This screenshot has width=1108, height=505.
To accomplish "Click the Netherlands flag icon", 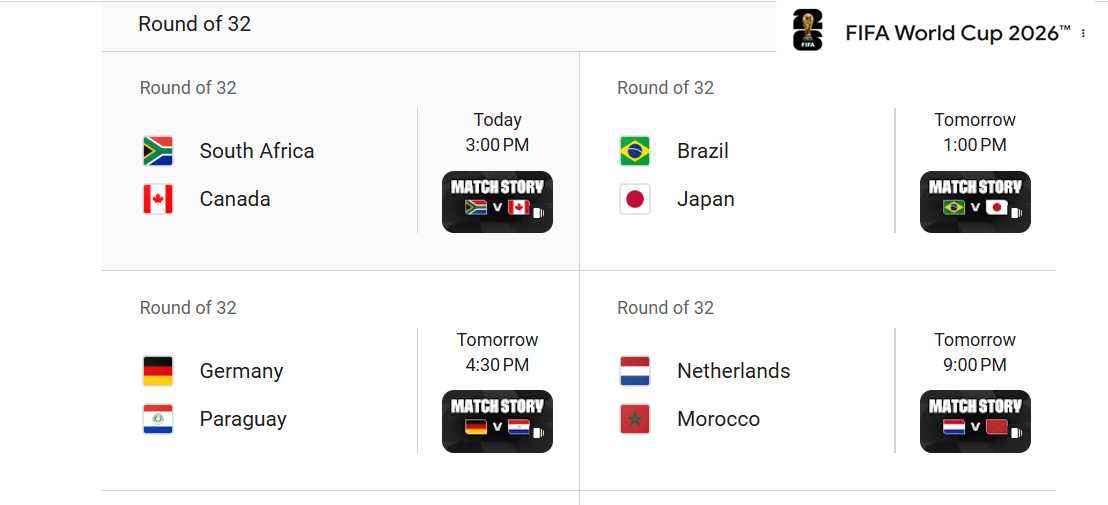I will point(635,371).
